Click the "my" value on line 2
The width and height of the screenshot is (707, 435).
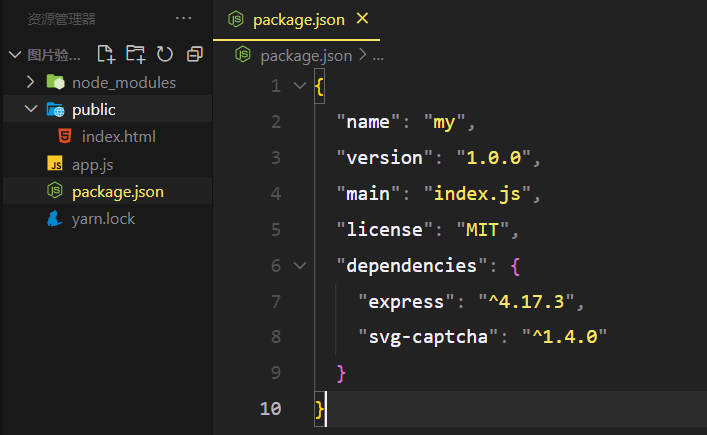coord(445,122)
